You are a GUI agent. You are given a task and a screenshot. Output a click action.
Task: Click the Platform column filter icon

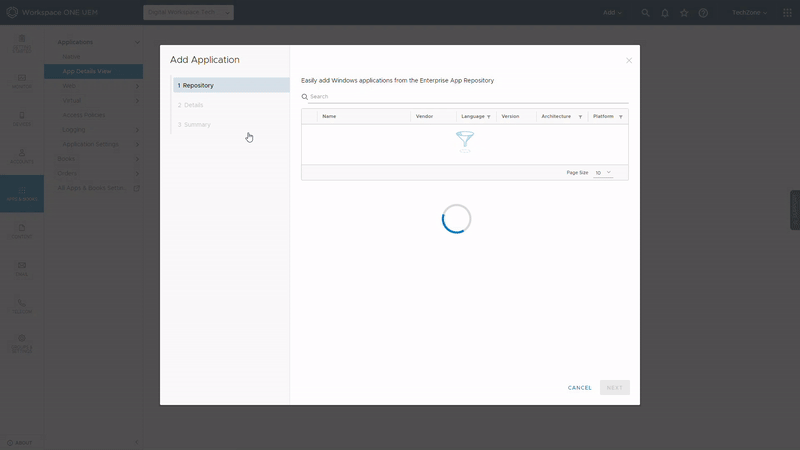[x=621, y=117]
